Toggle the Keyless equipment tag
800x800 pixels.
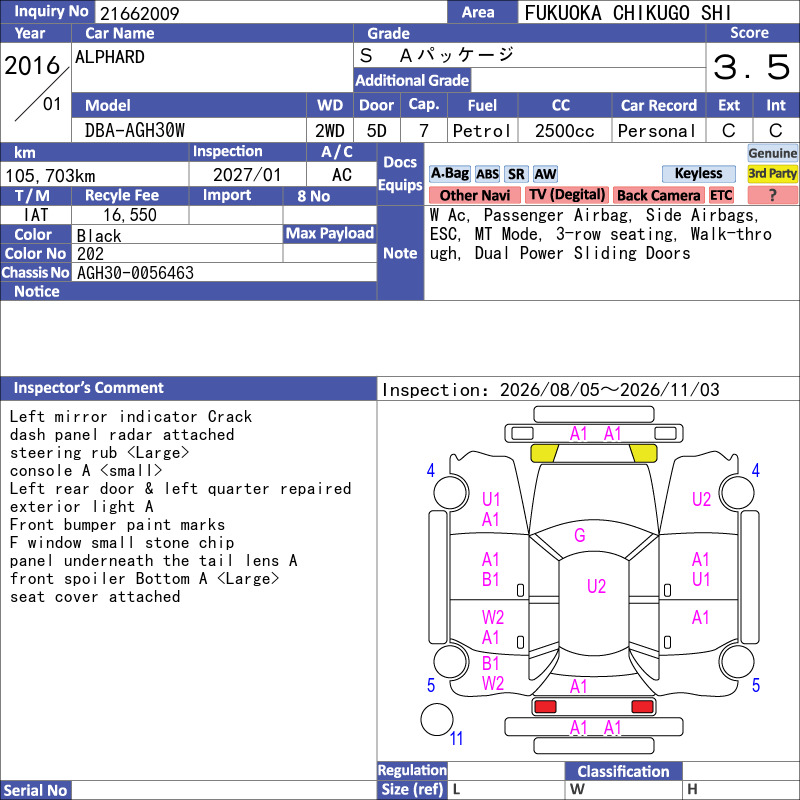(698, 174)
